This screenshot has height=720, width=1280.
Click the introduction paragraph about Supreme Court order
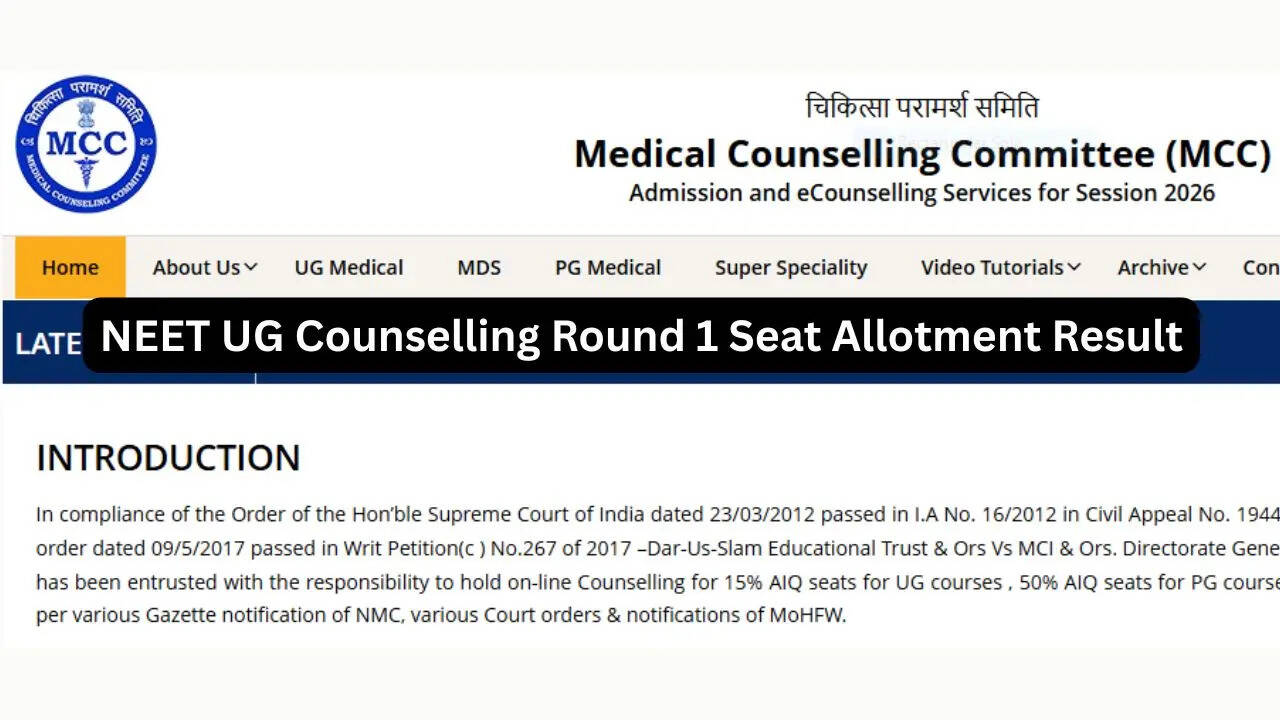658,565
